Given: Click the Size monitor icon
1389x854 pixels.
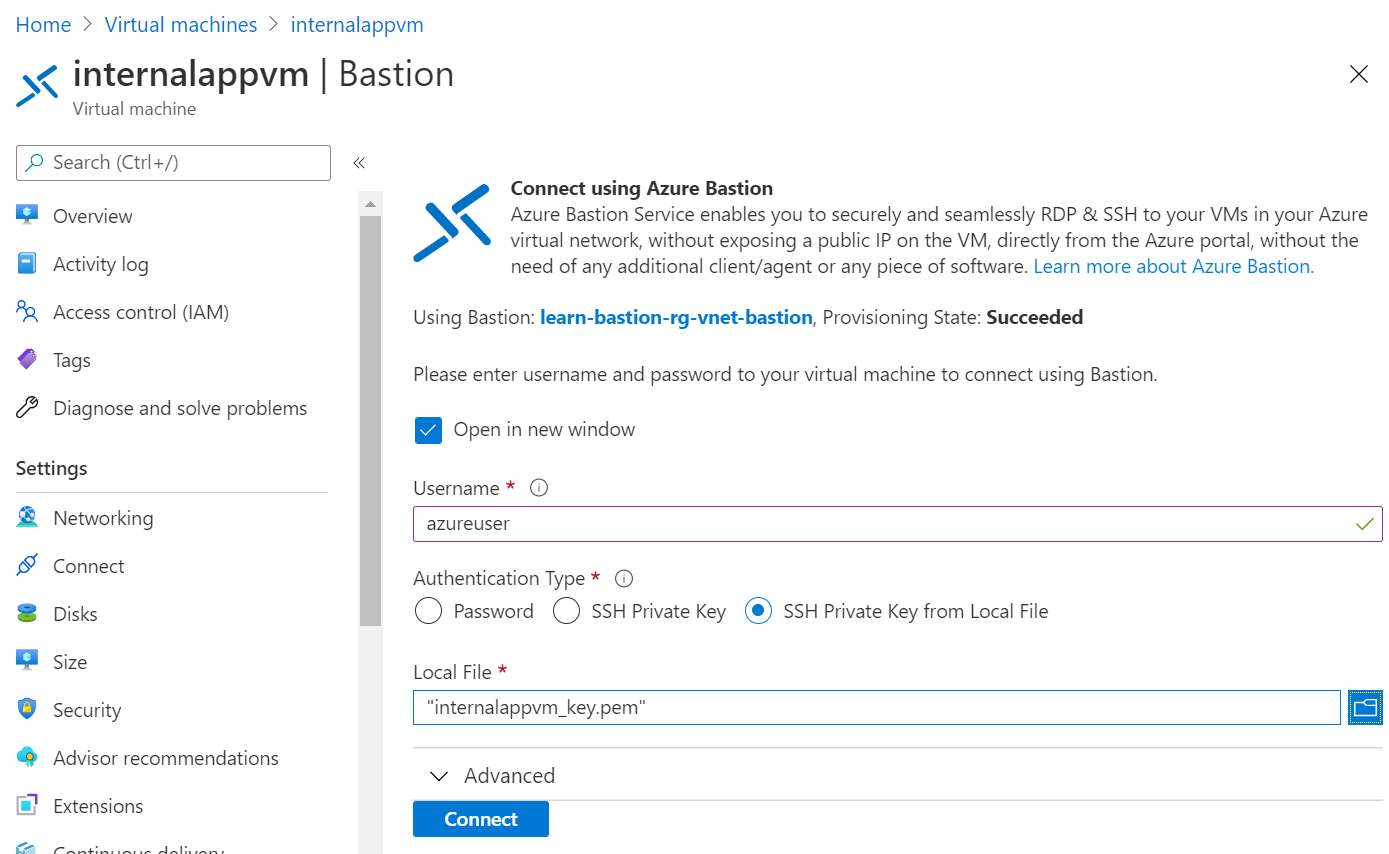Looking at the screenshot, I should coord(27,662).
